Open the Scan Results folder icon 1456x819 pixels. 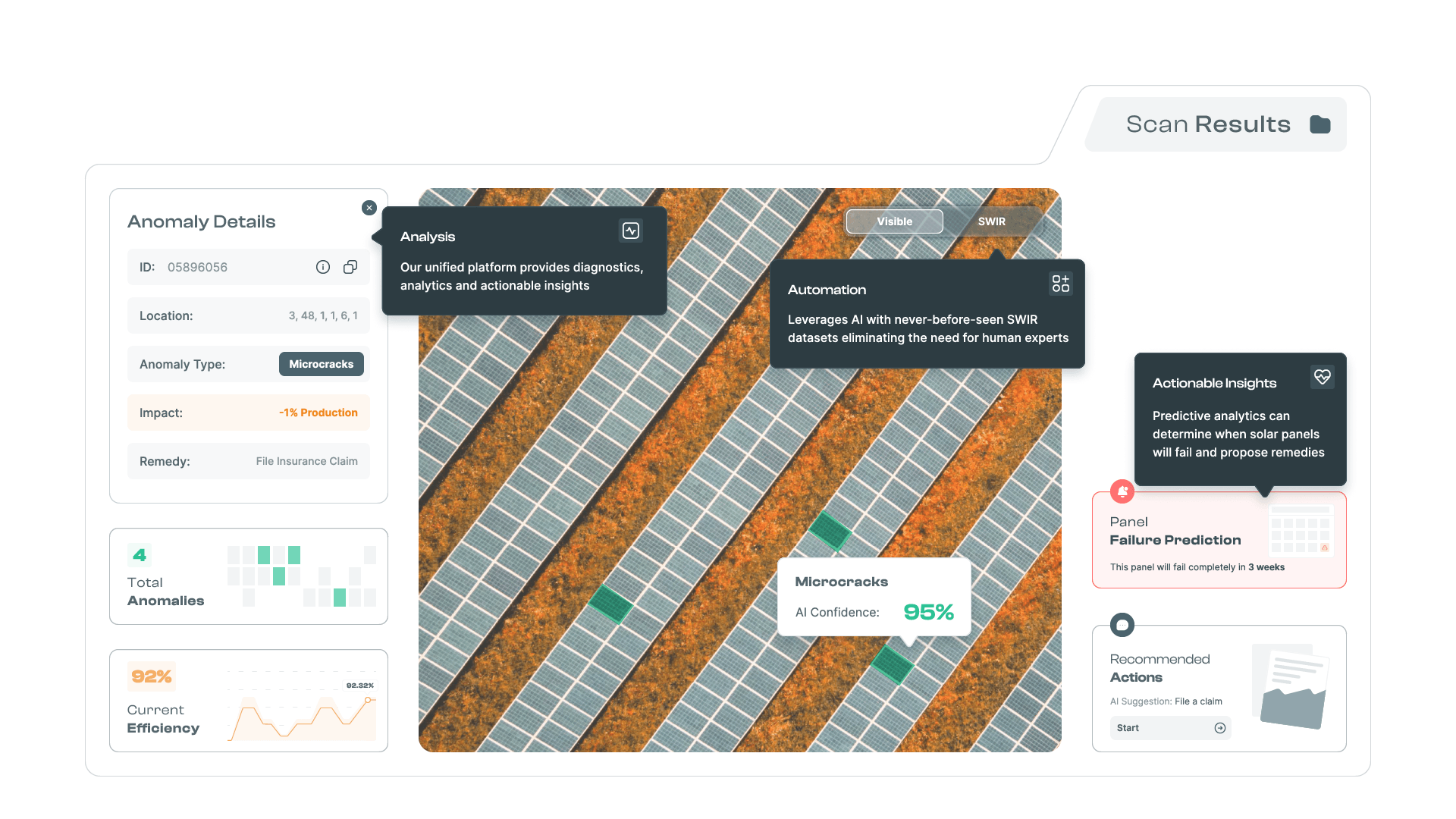pos(1320,124)
